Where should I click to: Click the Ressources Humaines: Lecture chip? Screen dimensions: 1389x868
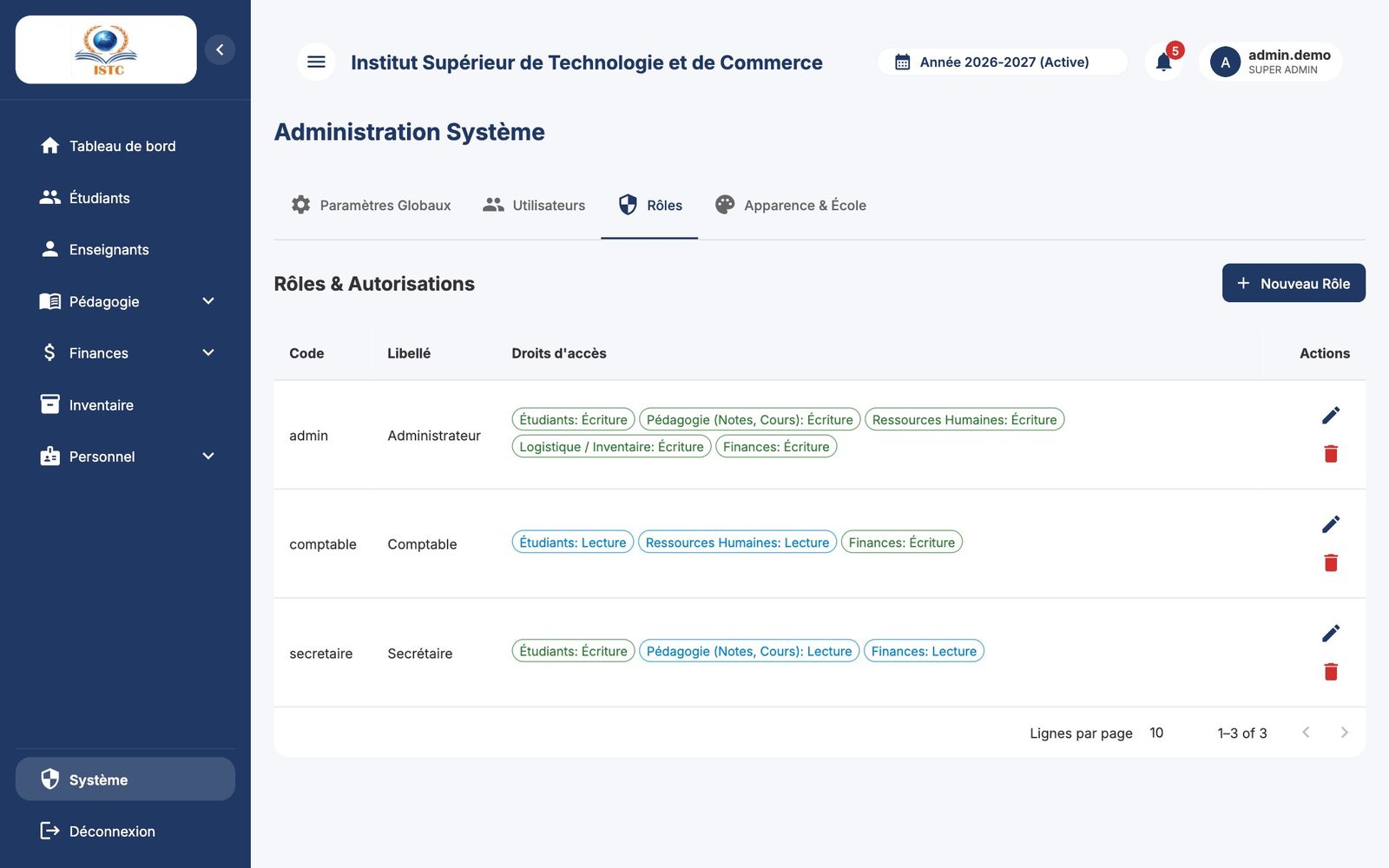(x=737, y=542)
